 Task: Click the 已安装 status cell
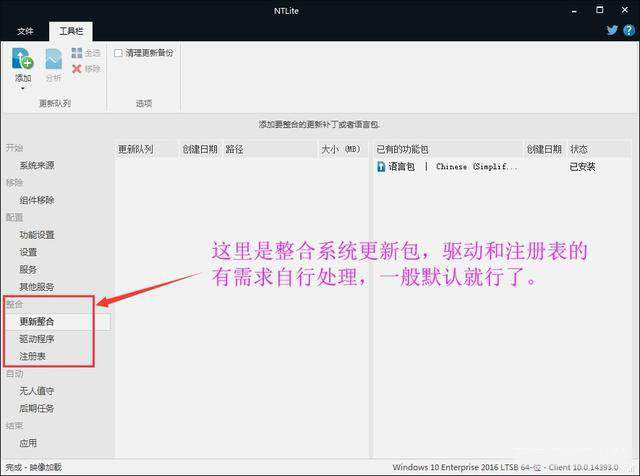[x=582, y=167]
